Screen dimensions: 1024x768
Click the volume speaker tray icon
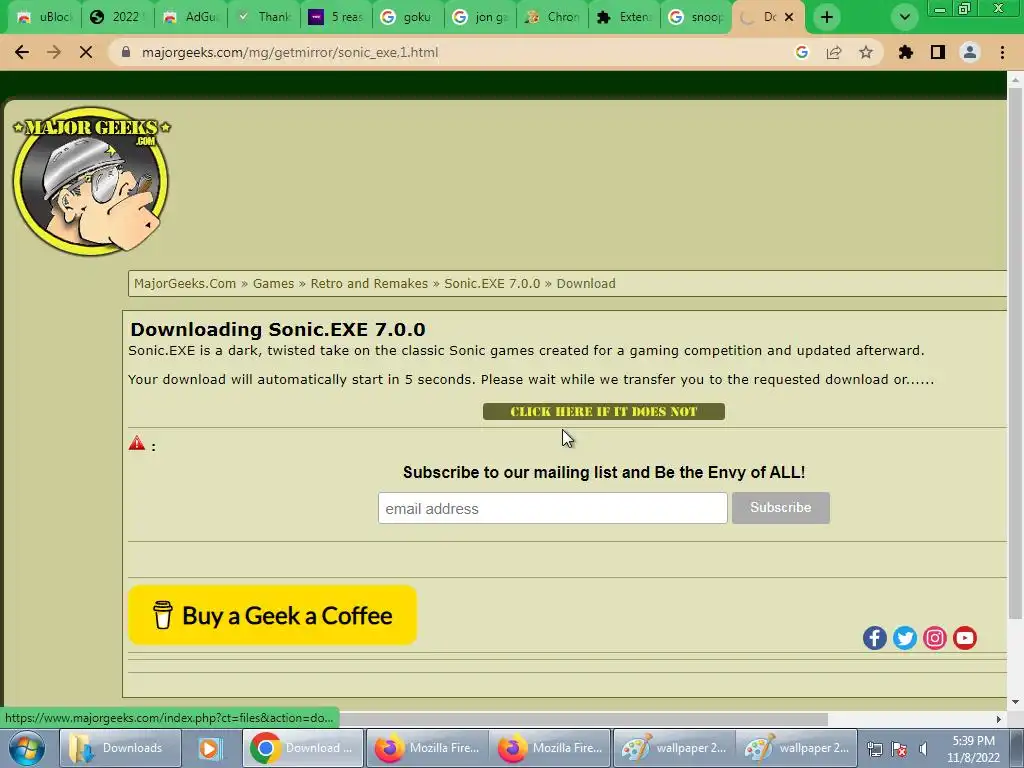923,749
